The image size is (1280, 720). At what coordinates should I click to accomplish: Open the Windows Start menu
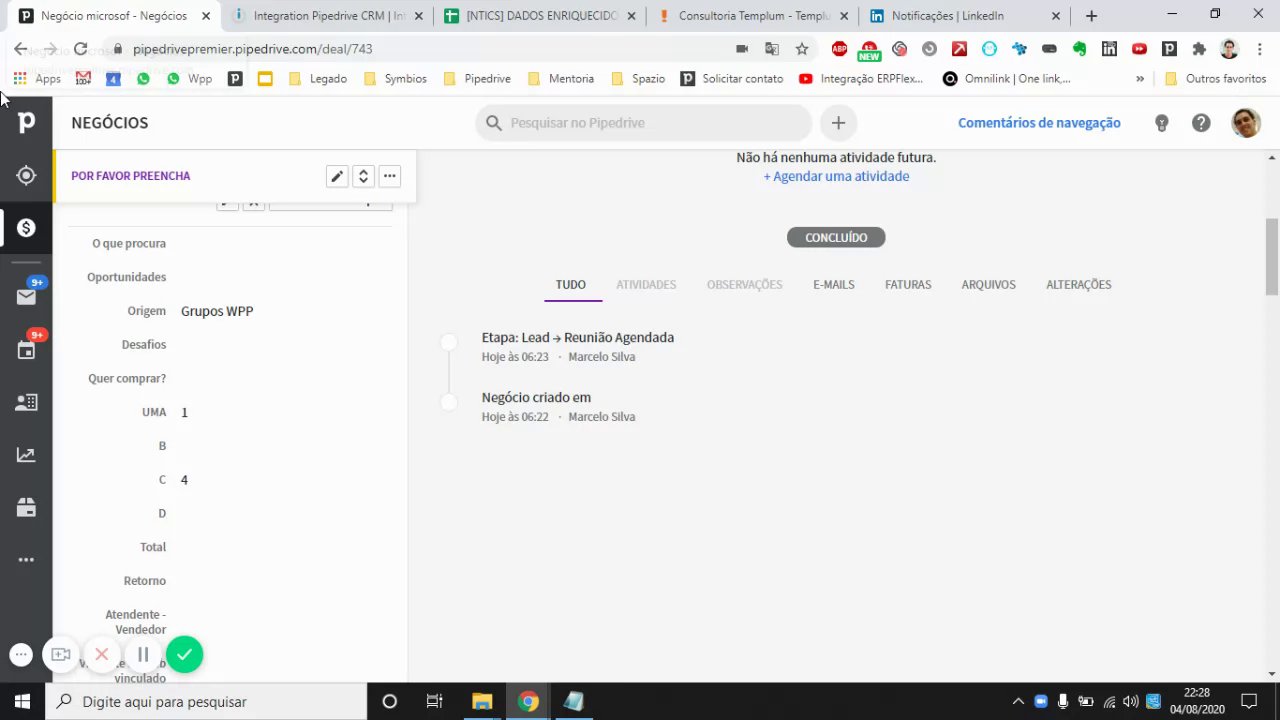tap(22, 701)
